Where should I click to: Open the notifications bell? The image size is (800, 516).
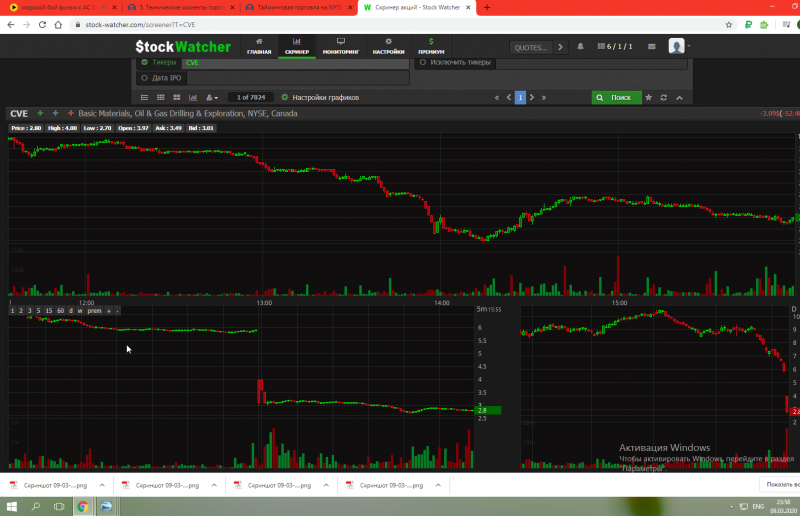tap(580, 46)
